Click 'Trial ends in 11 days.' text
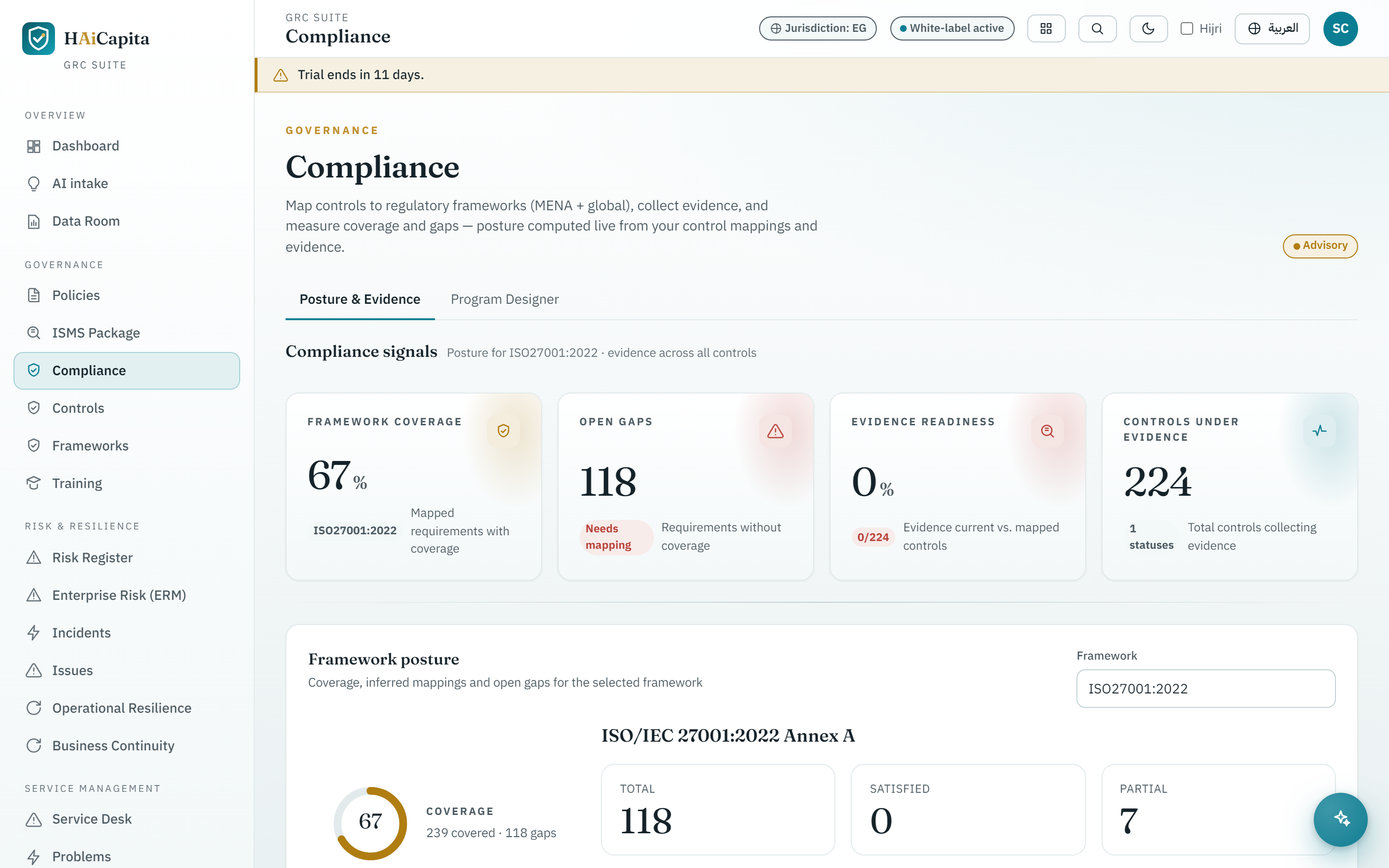 tap(360, 75)
